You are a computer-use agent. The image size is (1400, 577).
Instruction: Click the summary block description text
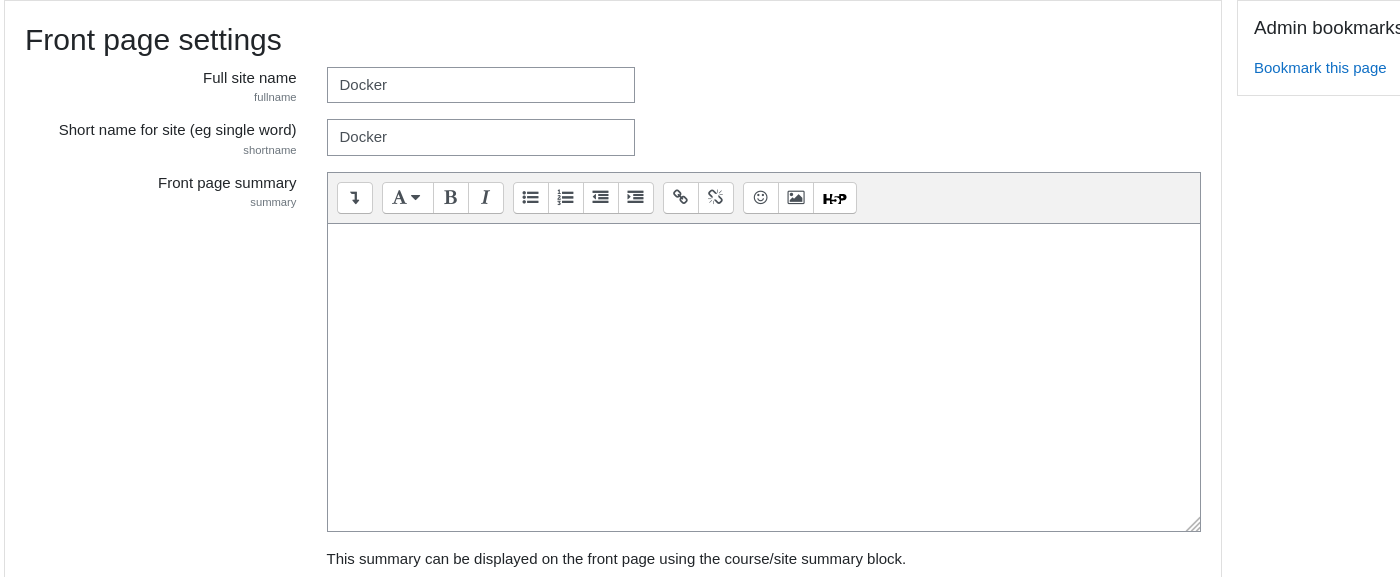616,559
